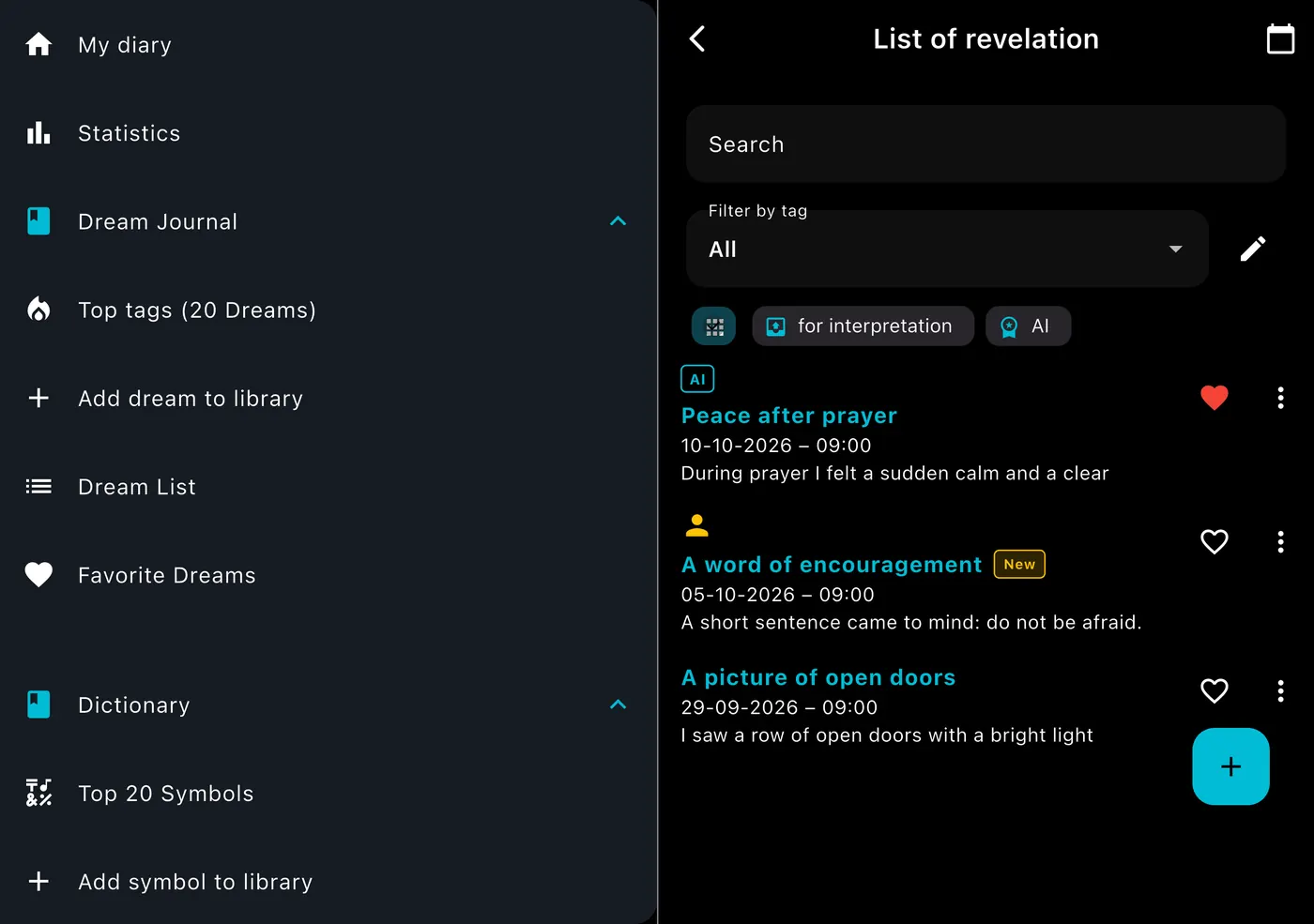
Task: Click the Search input field
Action: coord(985,144)
